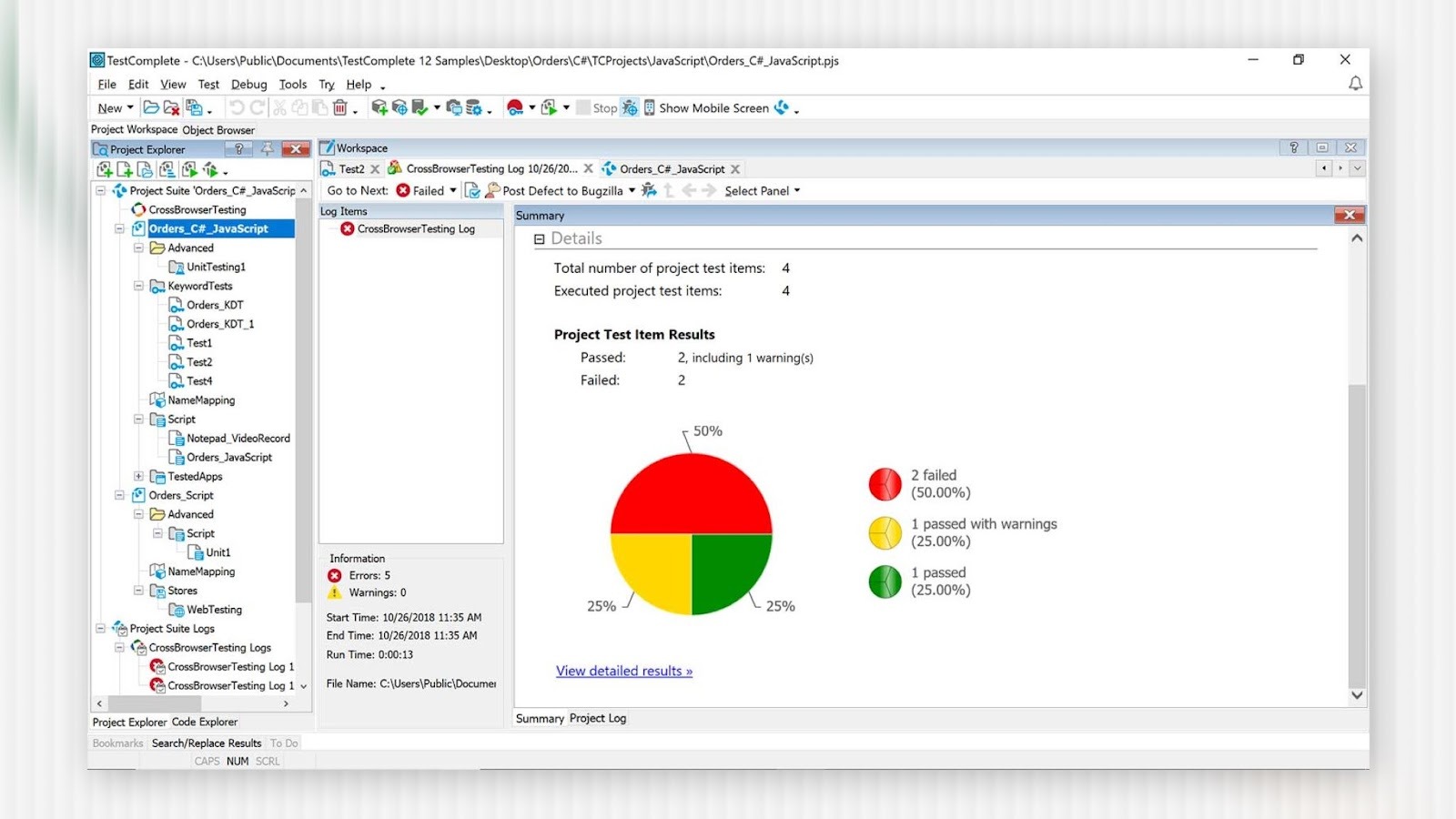Select Orders_KDT_1 in the project tree
The width and height of the screenshot is (1456, 819).
pos(220,324)
